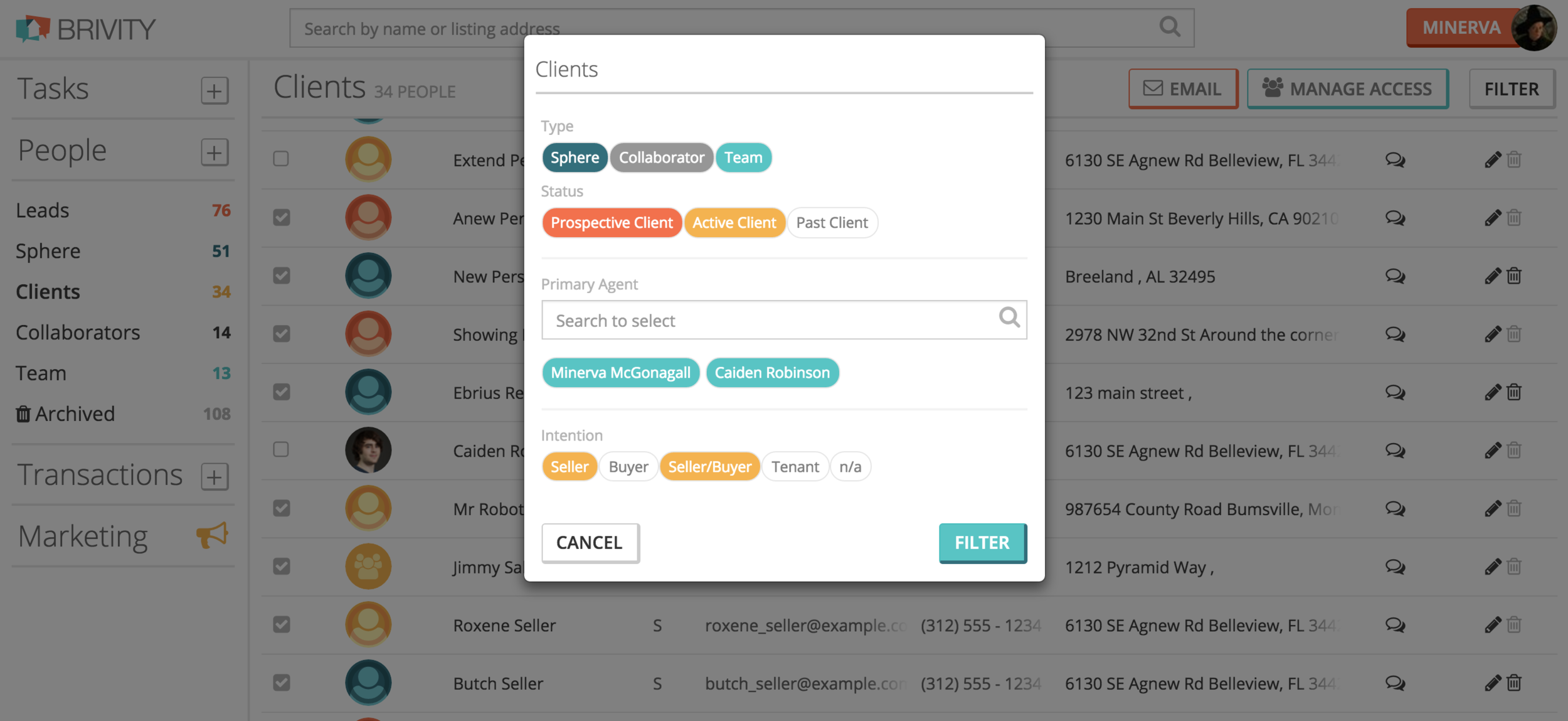This screenshot has height=721, width=1568.
Task: Click Mr Robot's avatar icon
Action: coord(368,508)
